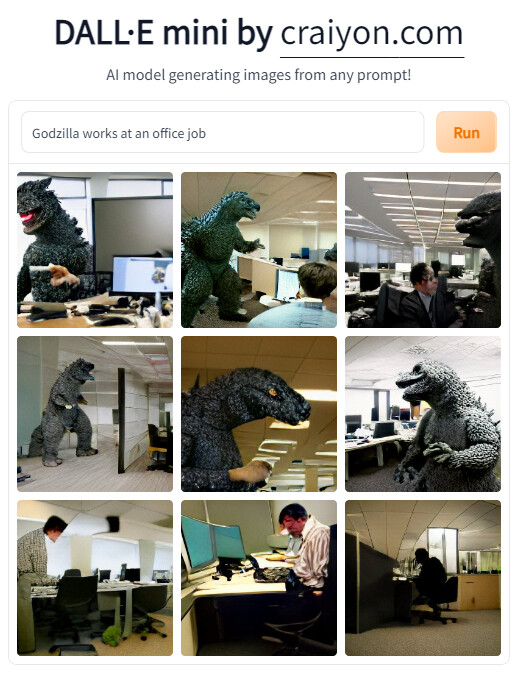This screenshot has height=673, width=518.
Task: Open close-up image of Godzilla with yellow eye
Action: point(259,414)
